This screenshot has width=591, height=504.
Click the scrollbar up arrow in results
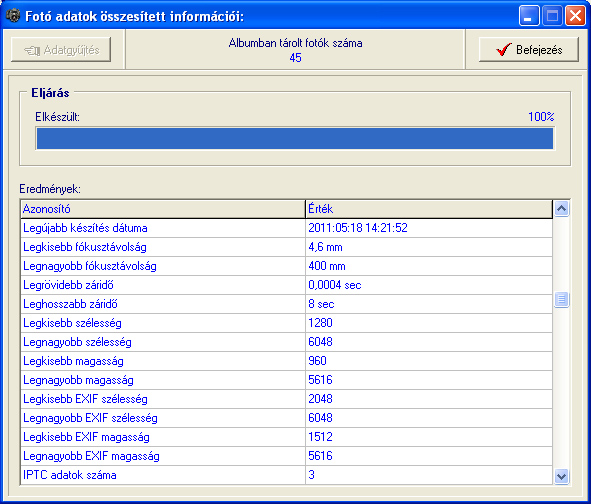[x=561, y=208]
